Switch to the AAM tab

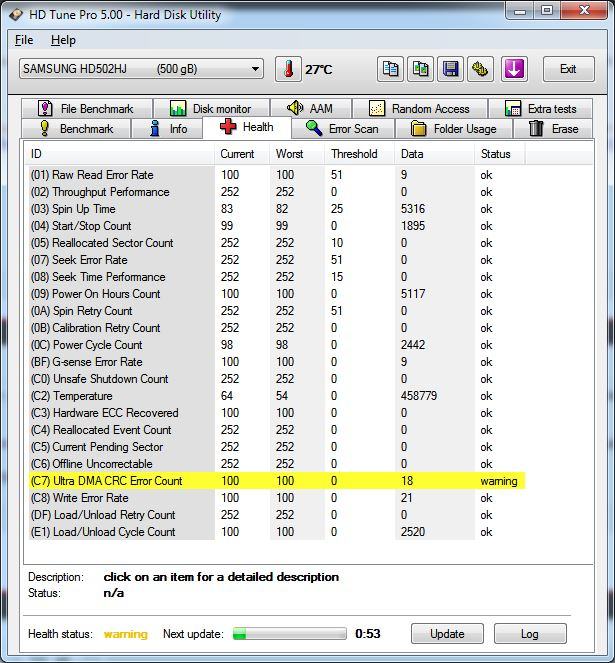pos(310,109)
